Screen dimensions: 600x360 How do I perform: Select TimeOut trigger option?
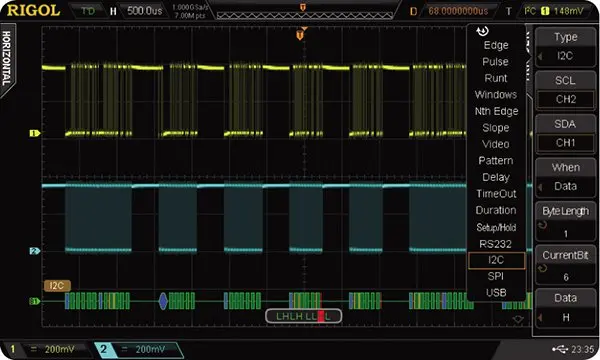click(496, 194)
